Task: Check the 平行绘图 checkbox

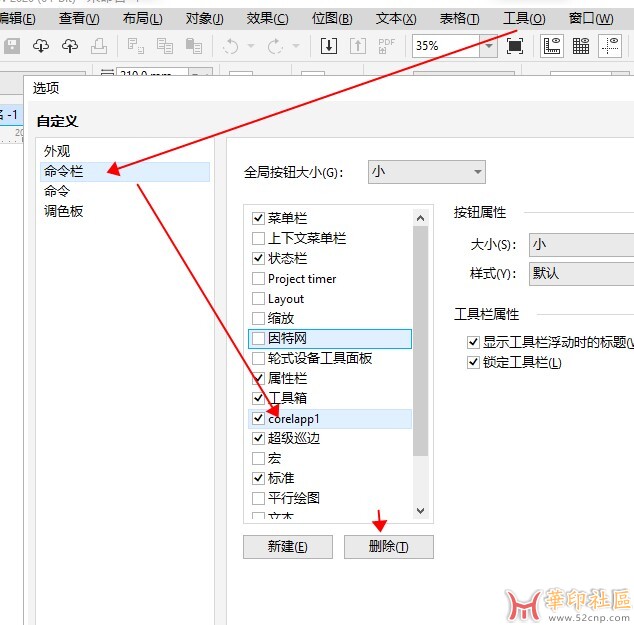Action: point(258,498)
